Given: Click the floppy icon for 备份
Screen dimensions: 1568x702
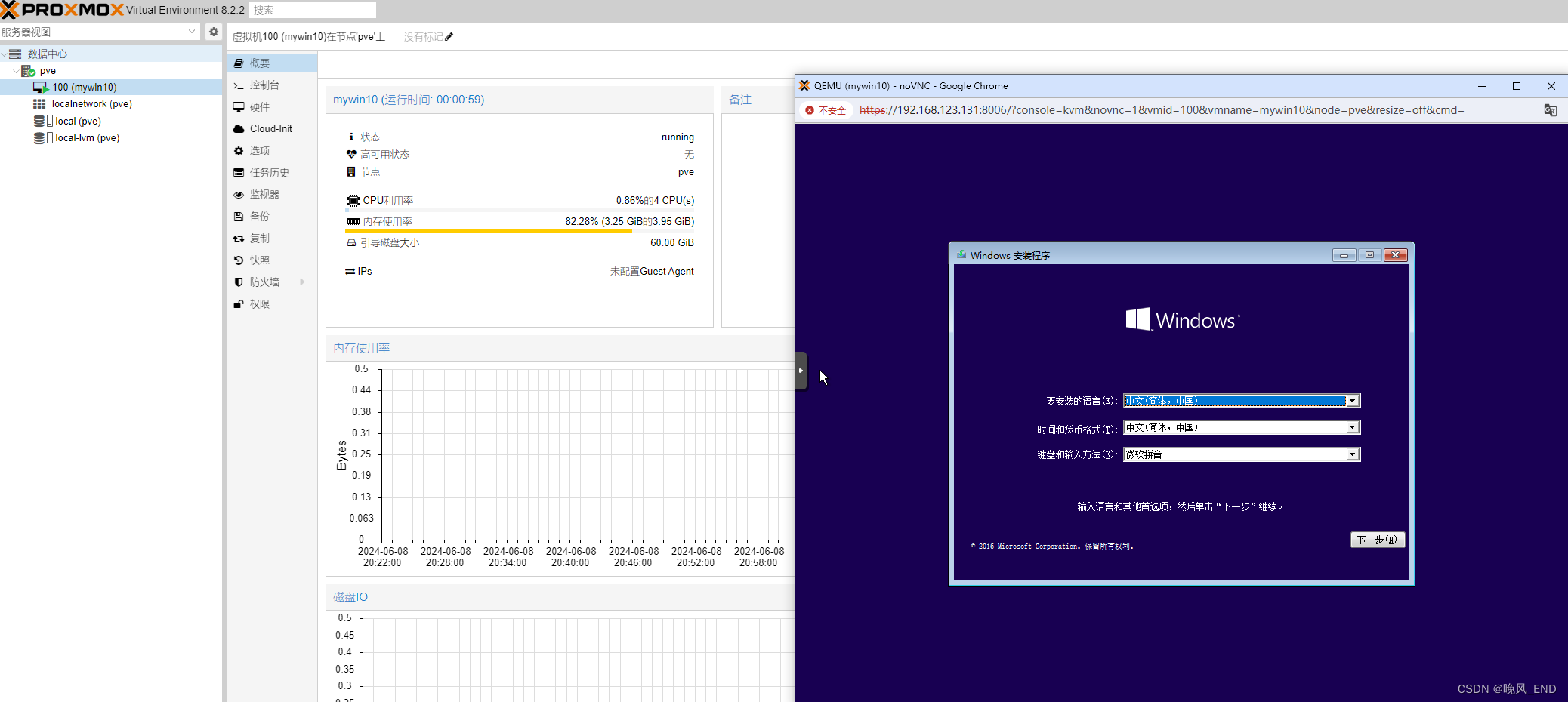Looking at the screenshot, I should pyautogui.click(x=239, y=217).
